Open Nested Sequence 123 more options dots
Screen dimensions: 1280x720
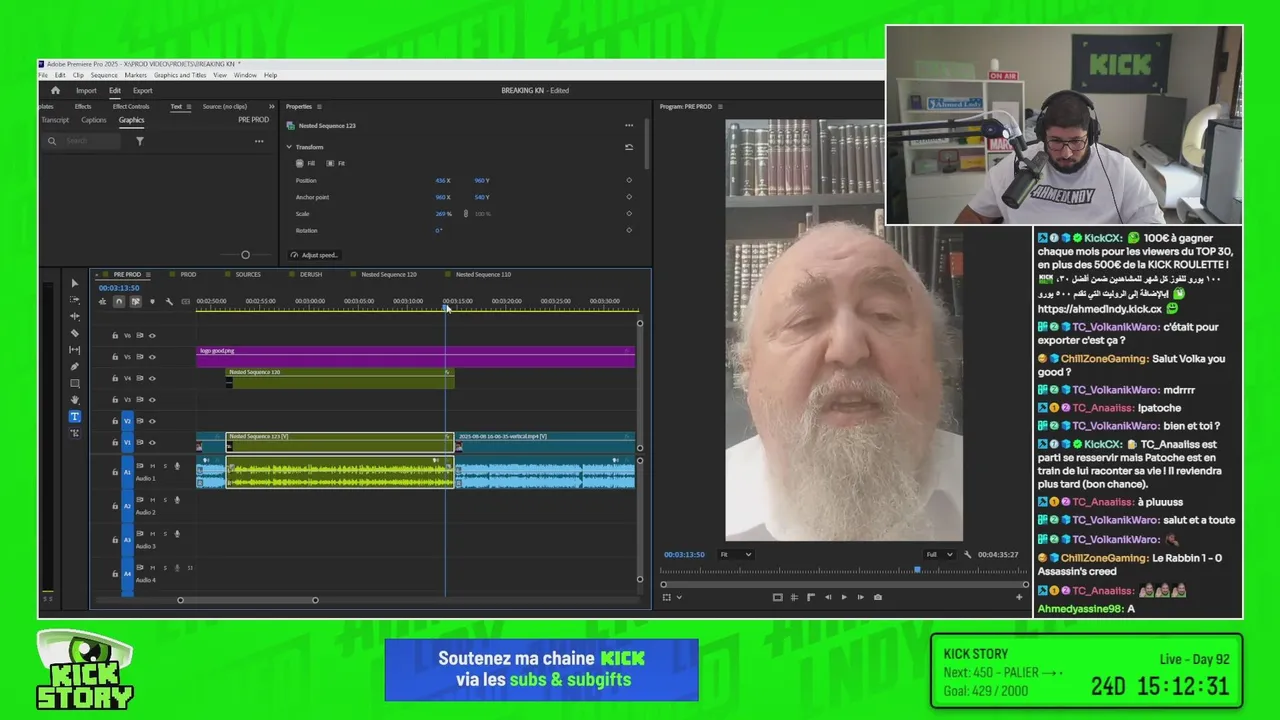click(x=629, y=125)
